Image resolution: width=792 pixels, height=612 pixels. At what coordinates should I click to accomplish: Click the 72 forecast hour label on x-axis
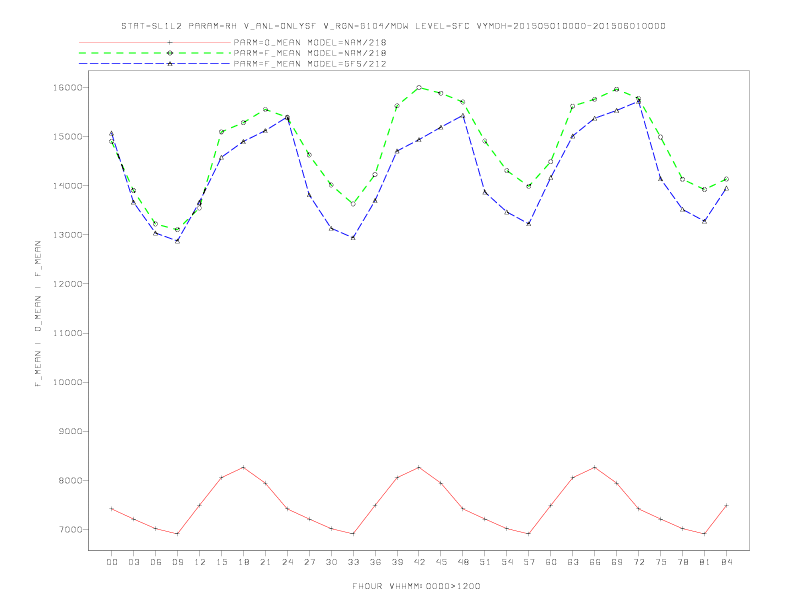point(638,562)
